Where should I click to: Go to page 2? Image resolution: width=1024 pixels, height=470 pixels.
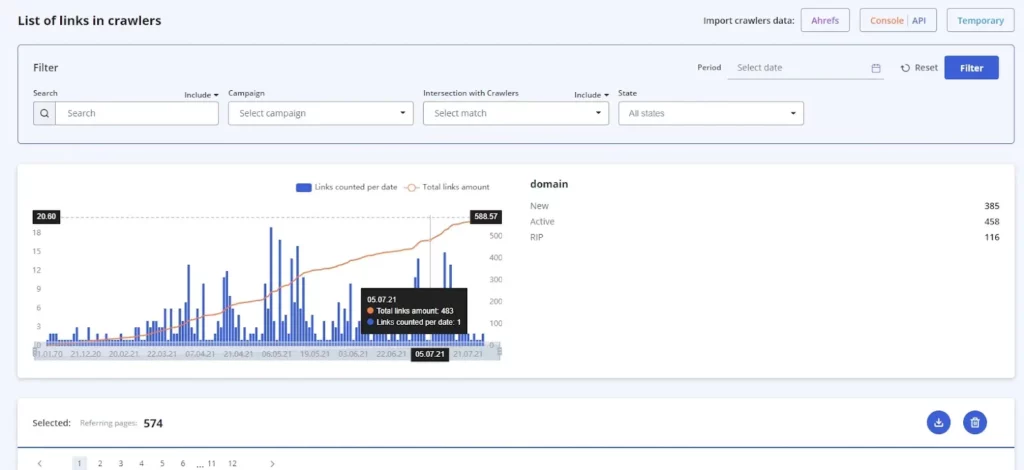pyautogui.click(x=100, y=463)
